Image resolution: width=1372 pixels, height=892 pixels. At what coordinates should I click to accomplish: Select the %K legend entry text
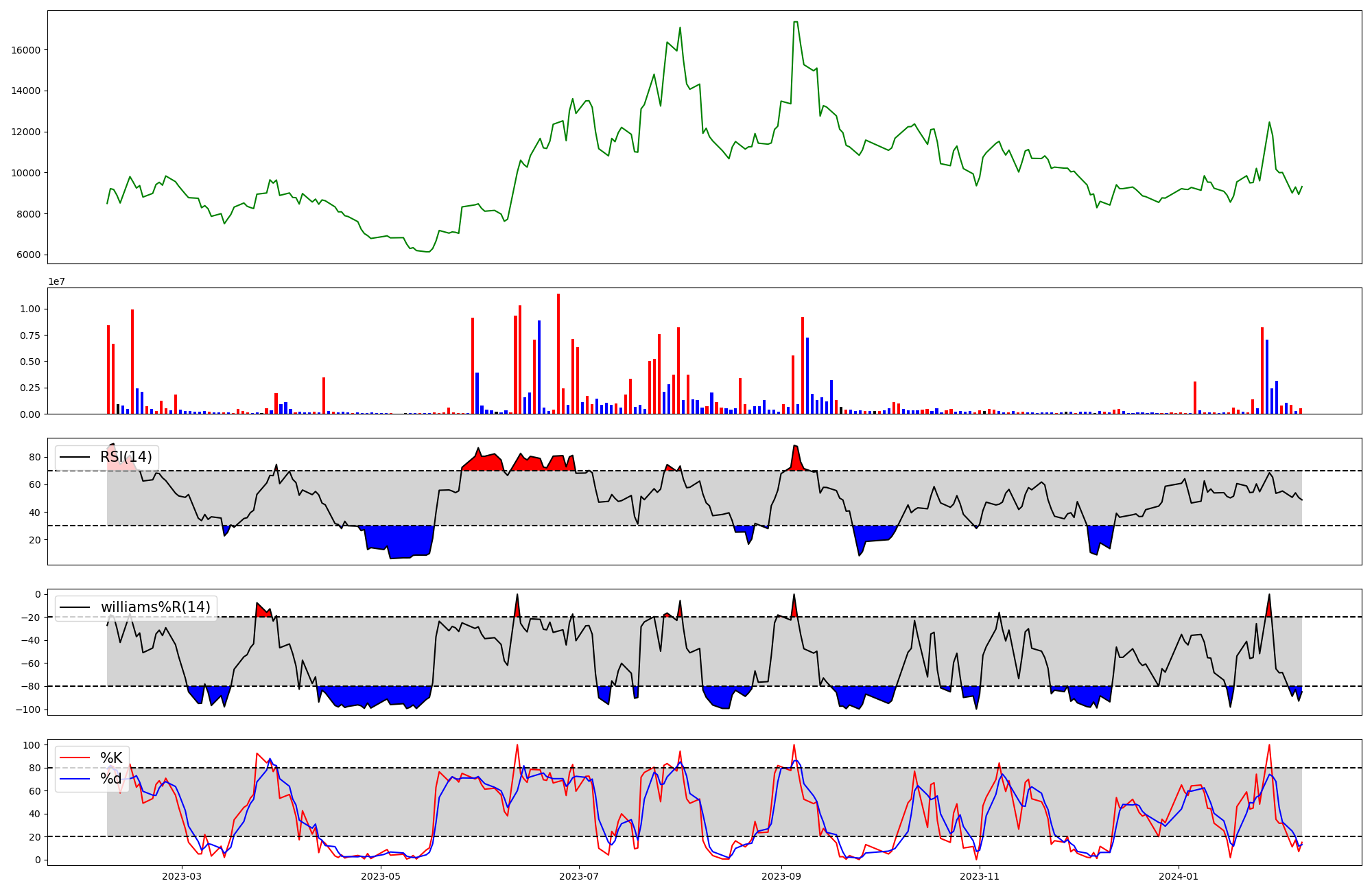coord(111,758)
